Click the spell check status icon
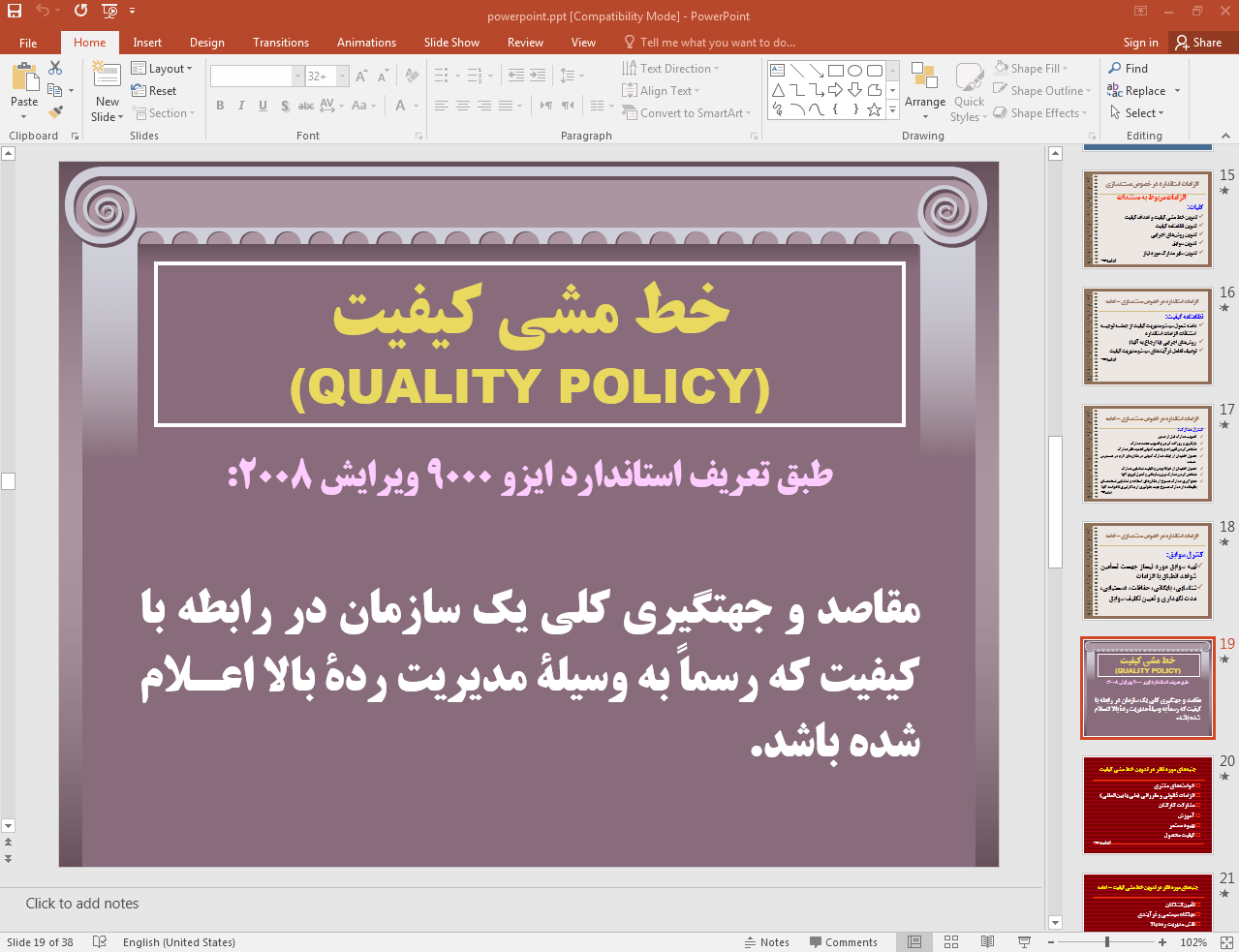 pyautogui.click(x=100, y=942)
